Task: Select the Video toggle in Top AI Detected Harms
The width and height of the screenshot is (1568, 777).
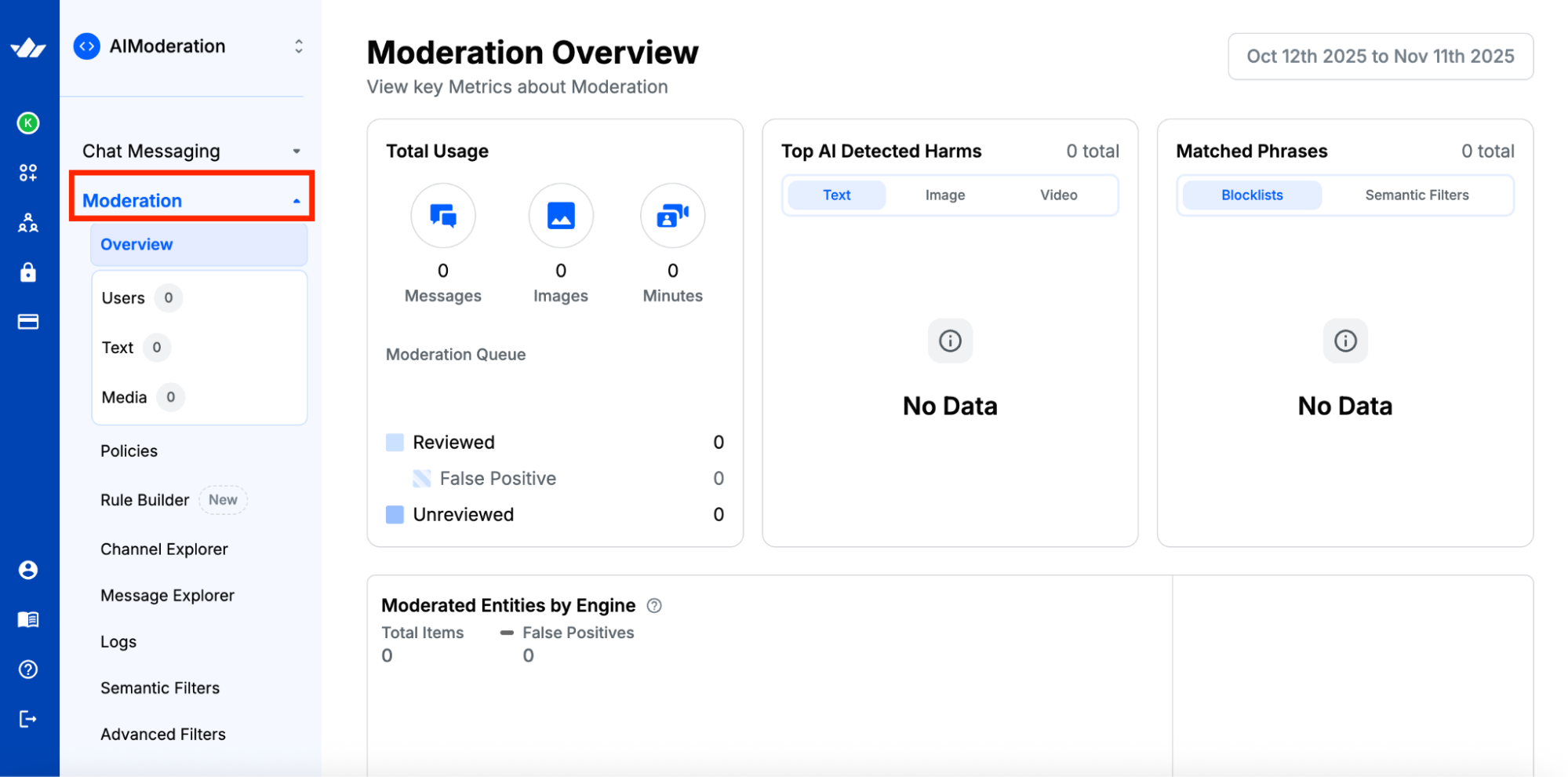Action: click(1058, 195)
